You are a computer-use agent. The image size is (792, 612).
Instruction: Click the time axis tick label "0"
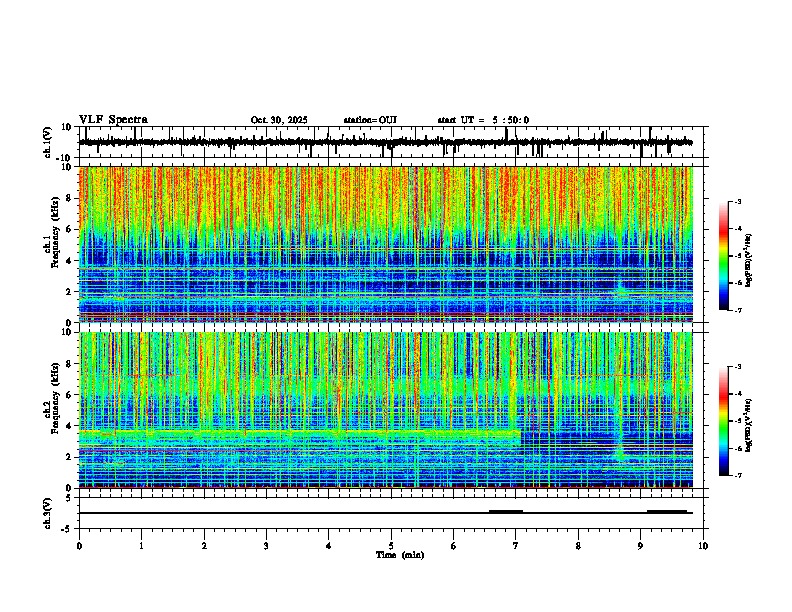coord(79,546)
